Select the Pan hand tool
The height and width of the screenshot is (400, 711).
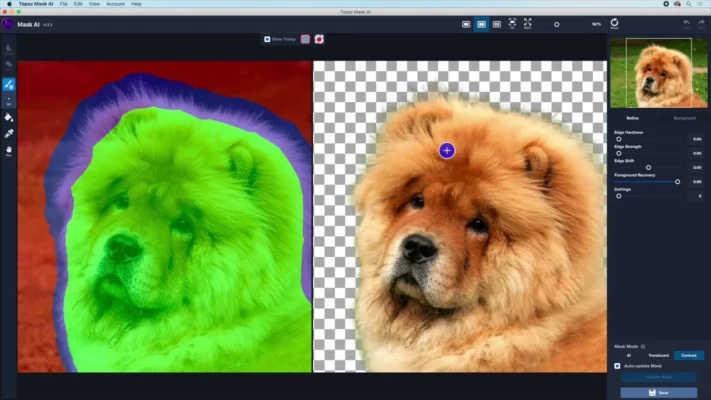pyautogui.click(x=9, y=151)
